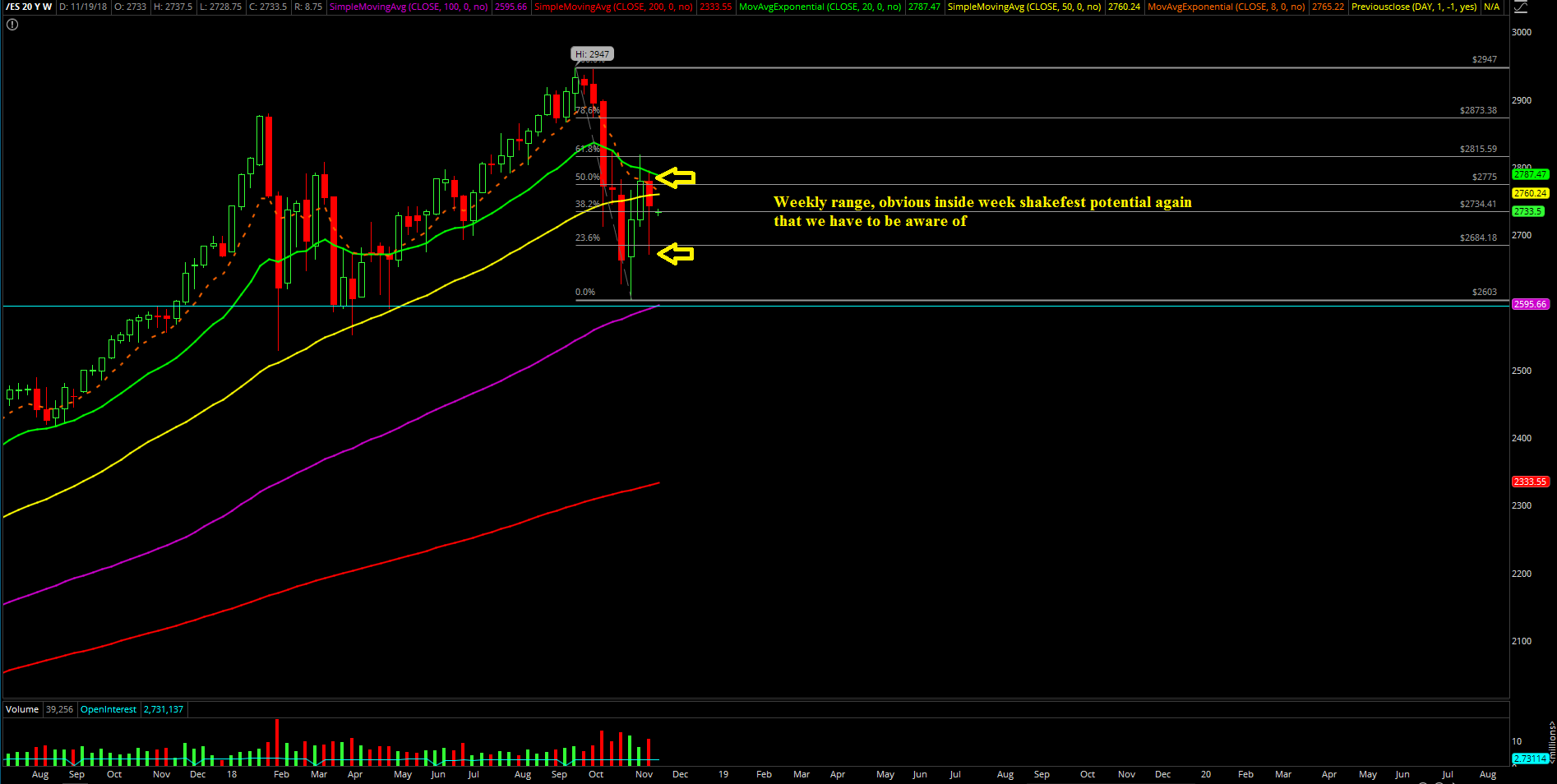Click the H: 2737.5 high value

click(173, 7)
